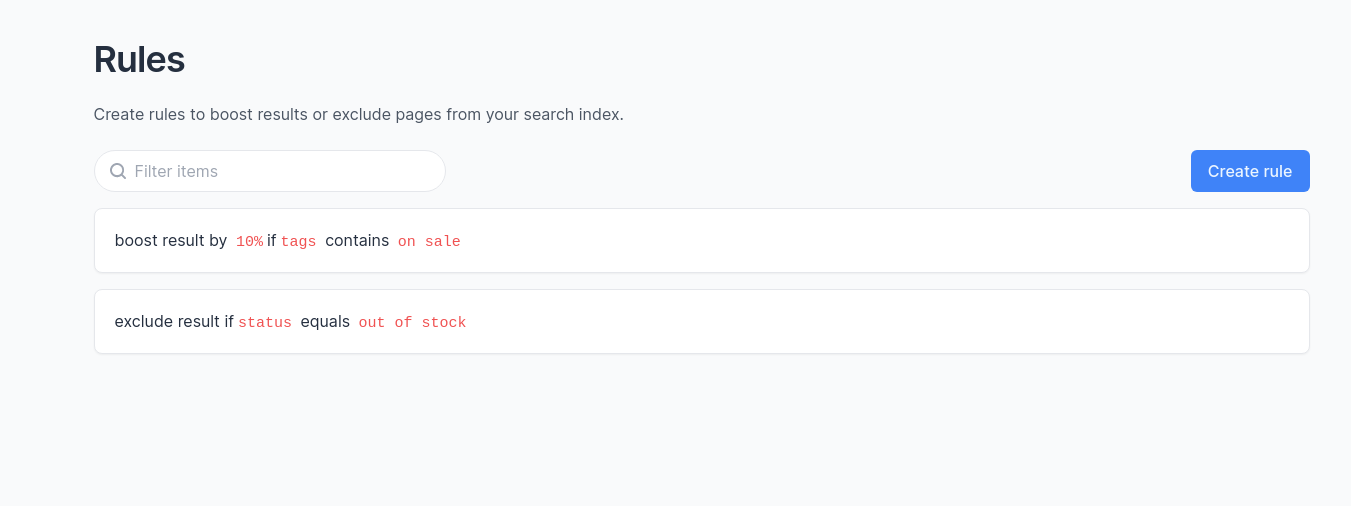Screen dimensions: 1351x506
Task: Focus the Filter items search box
Action: [x=270, y=171]
